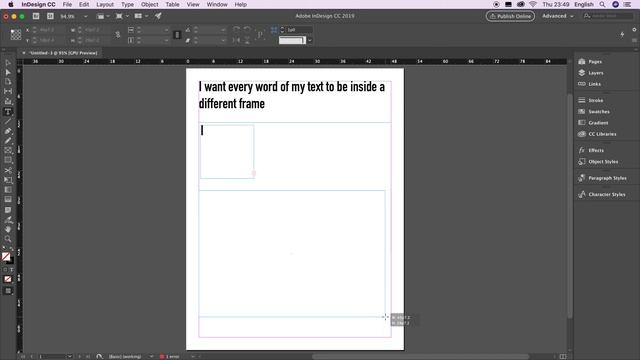The height and width of the screenshot is (360, 640).
Task: Select the Gradient Feather tool
Action: [x=8, y=200]
